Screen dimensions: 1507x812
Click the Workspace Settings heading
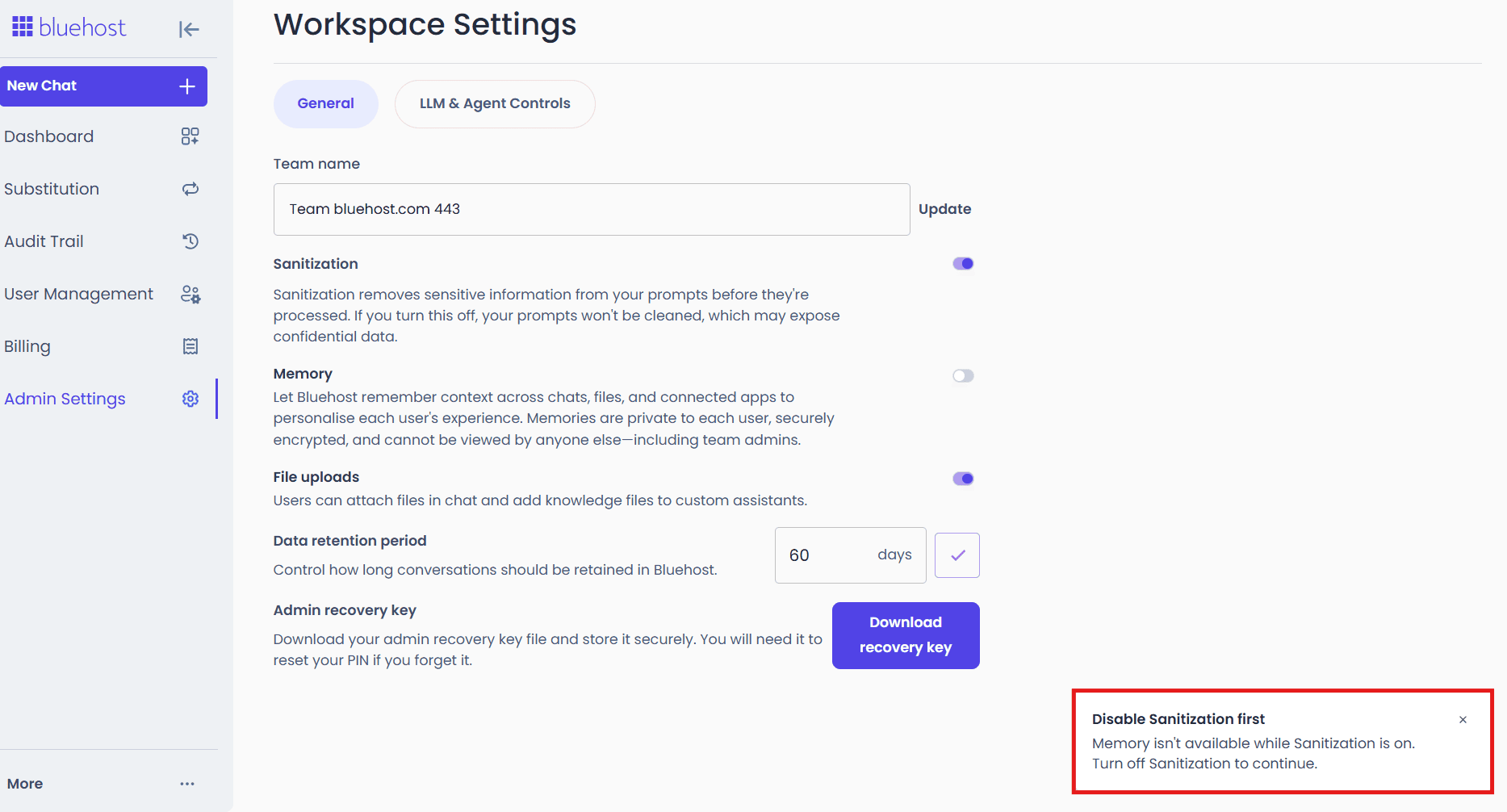(x=425, y=24)
